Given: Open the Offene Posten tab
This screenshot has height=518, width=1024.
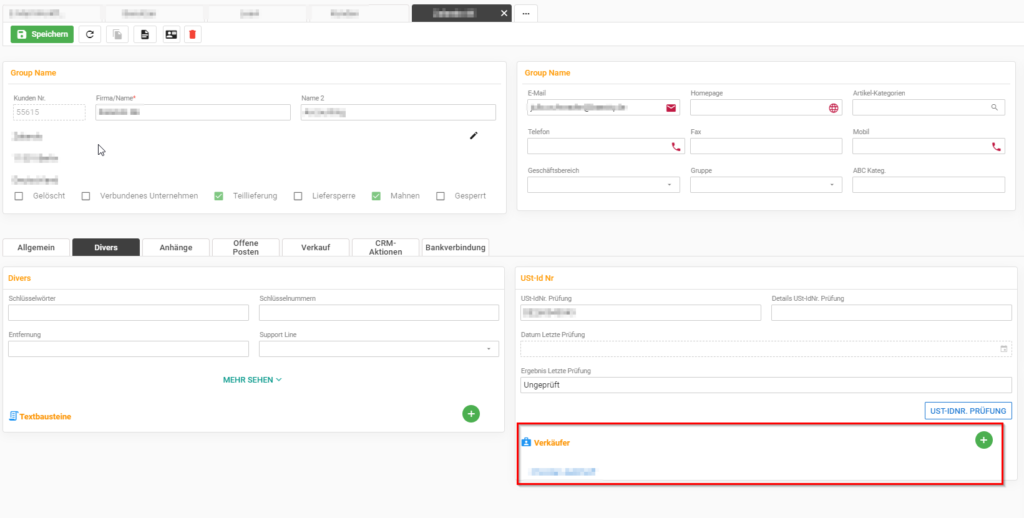Looking at the screenshot, I should [x=246, y=248].
